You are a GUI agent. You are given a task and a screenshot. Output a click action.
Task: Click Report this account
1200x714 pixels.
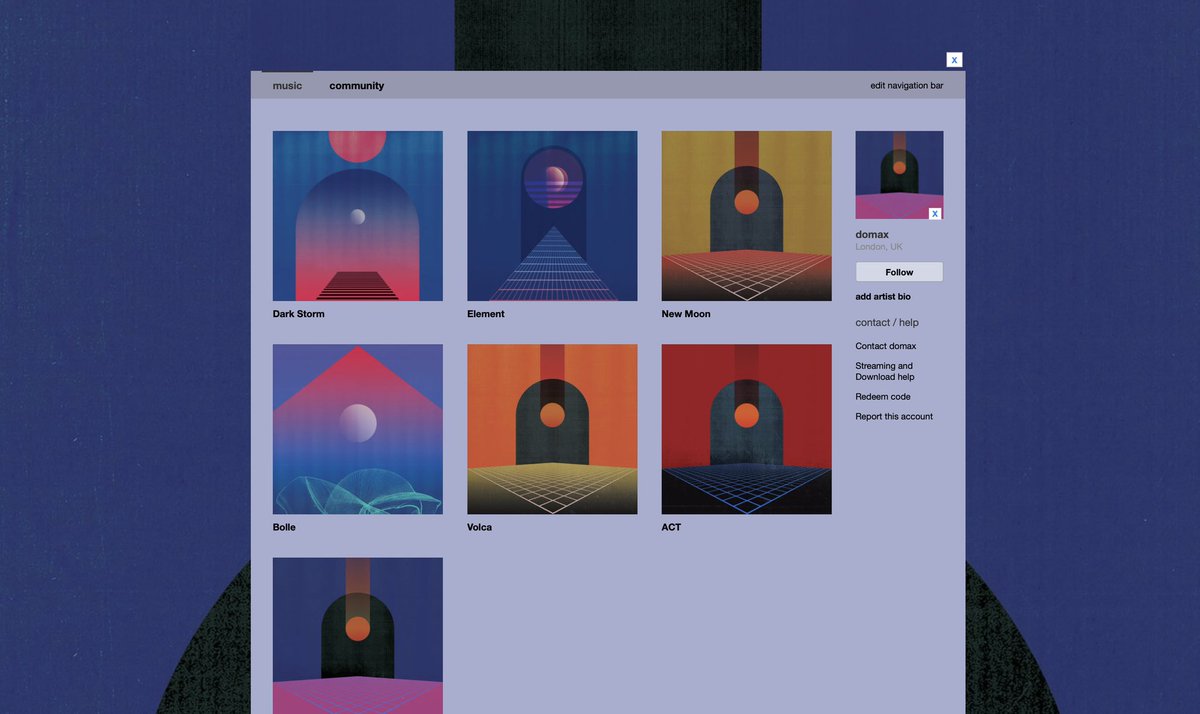click(894, 417)
